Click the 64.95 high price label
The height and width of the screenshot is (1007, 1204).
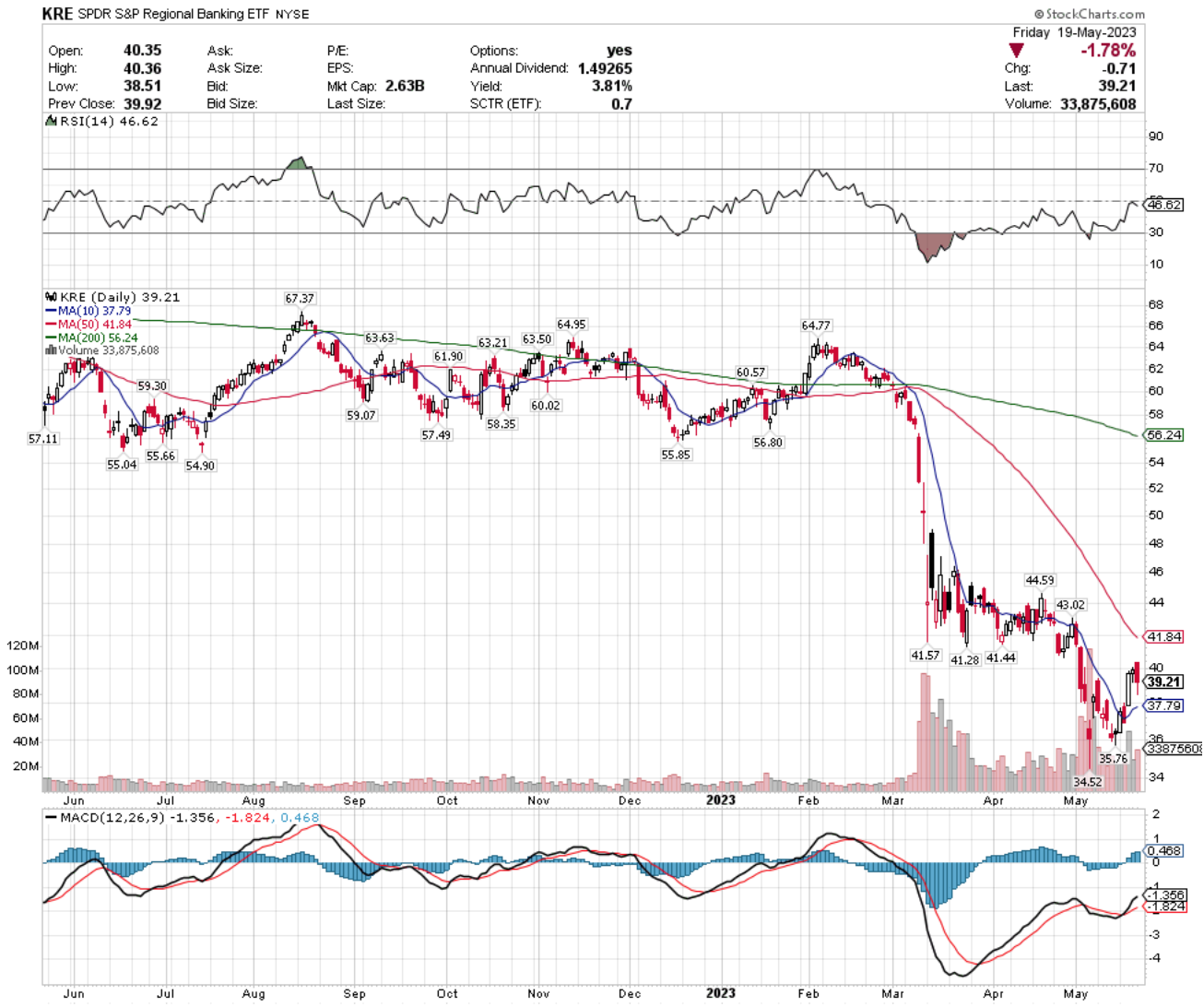572,325
